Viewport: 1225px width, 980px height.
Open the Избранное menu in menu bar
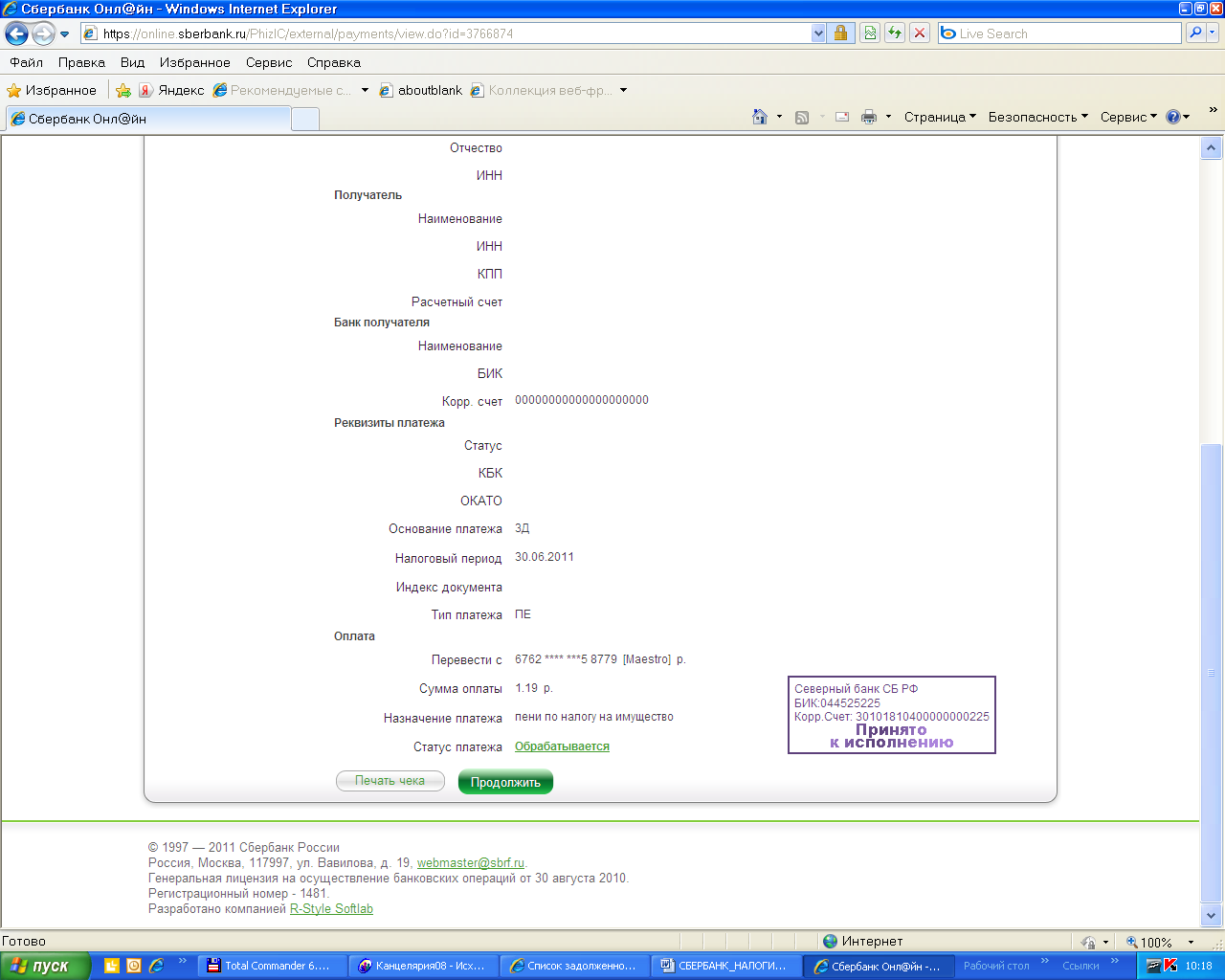click(x=195, y=62)
